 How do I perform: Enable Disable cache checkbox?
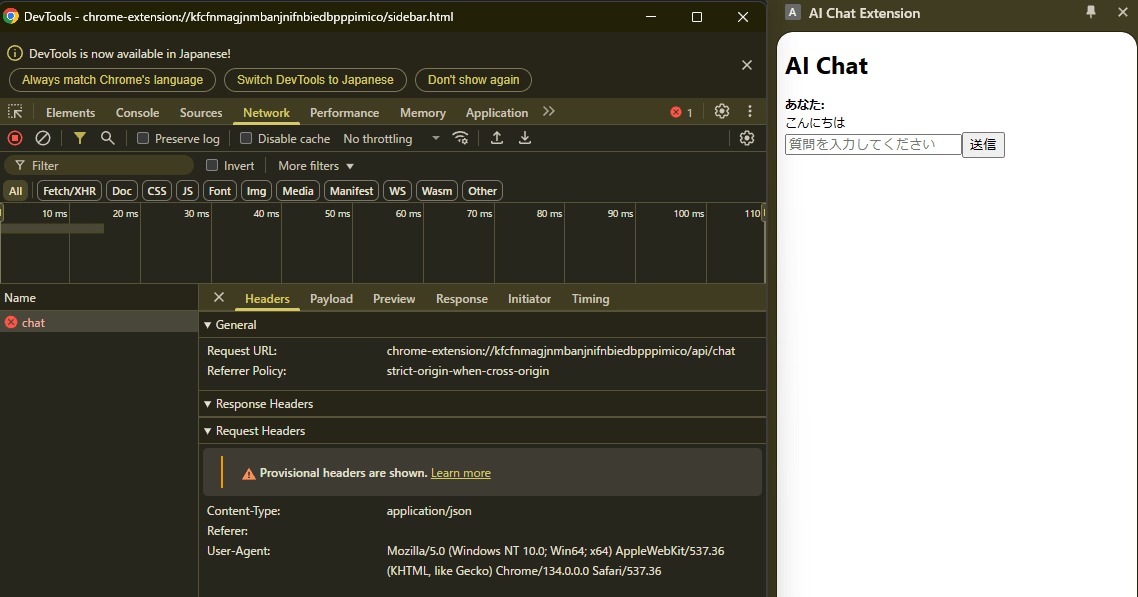tap(246, 138)
